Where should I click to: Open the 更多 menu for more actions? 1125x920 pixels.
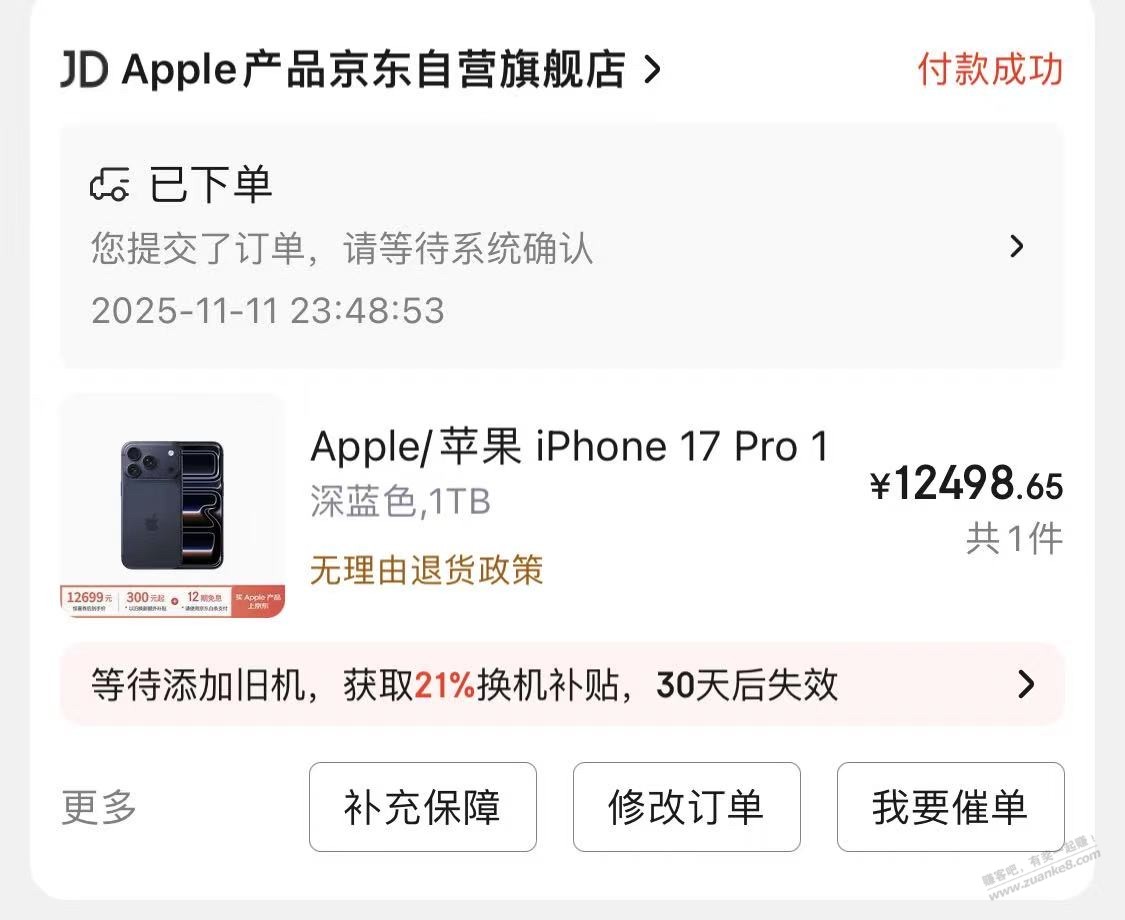(99, 807)
